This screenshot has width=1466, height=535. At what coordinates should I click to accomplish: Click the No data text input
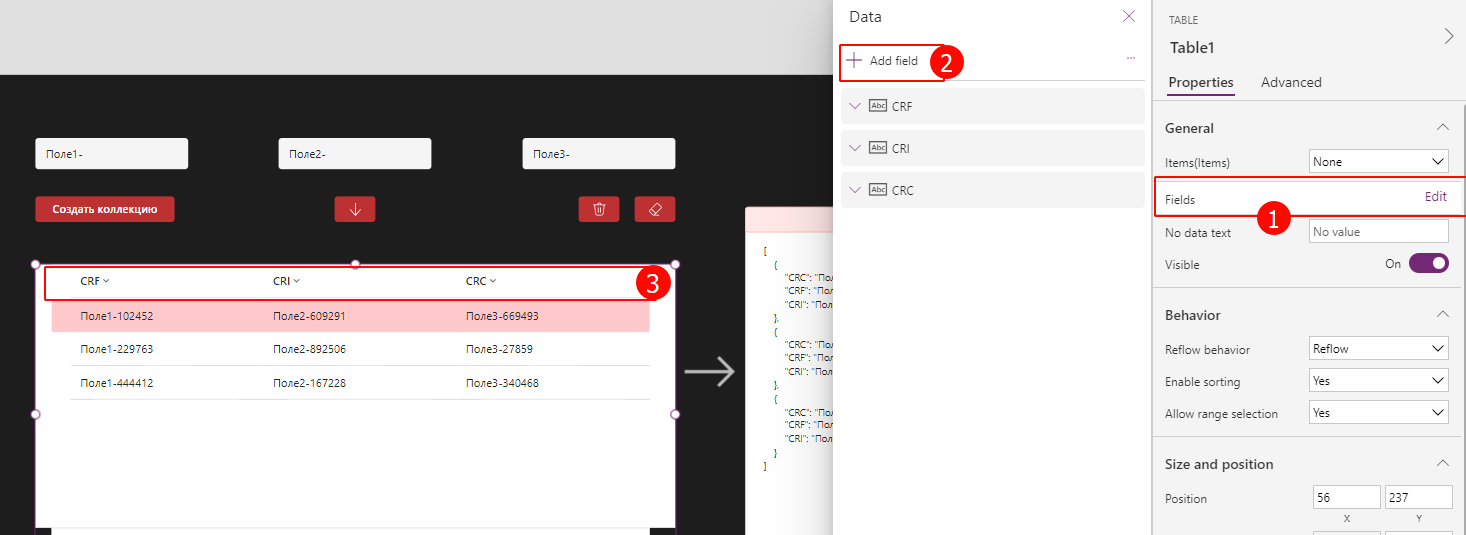[x=1378, y=232]
